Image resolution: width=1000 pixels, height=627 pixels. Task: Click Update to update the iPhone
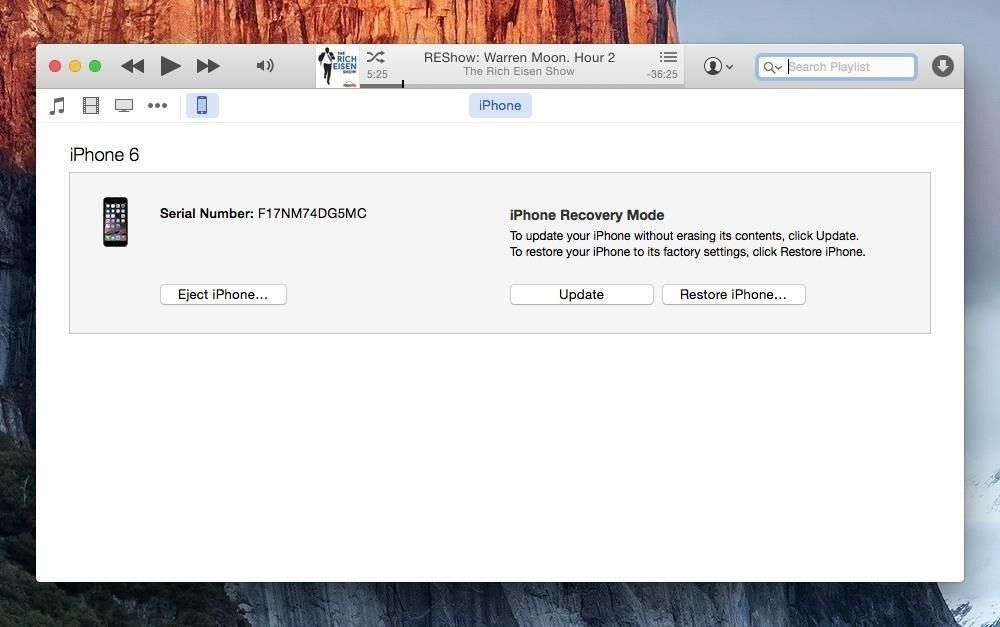(581, 294)
